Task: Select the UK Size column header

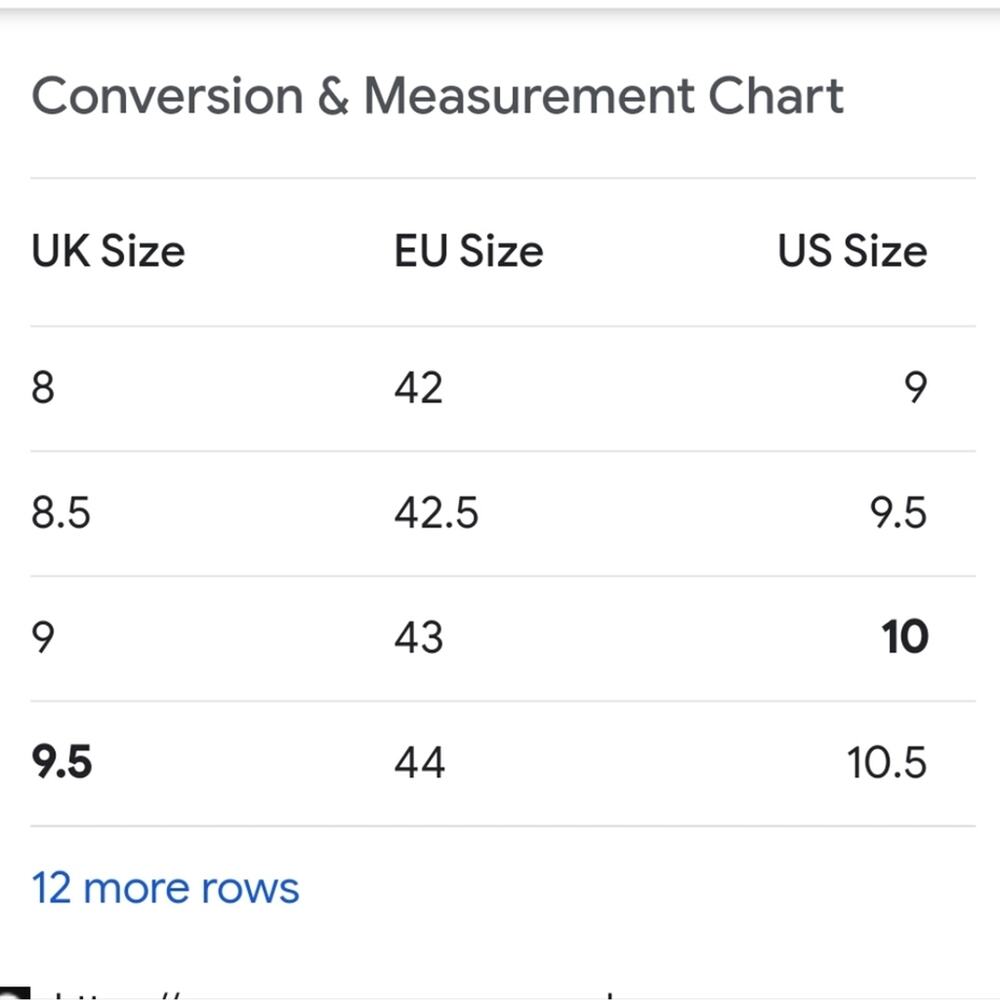Action: point(108,251)
